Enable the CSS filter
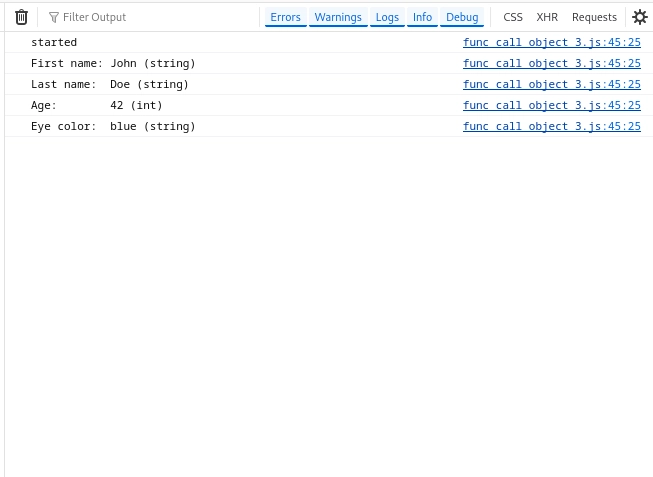653x477 pixels. 513,17
